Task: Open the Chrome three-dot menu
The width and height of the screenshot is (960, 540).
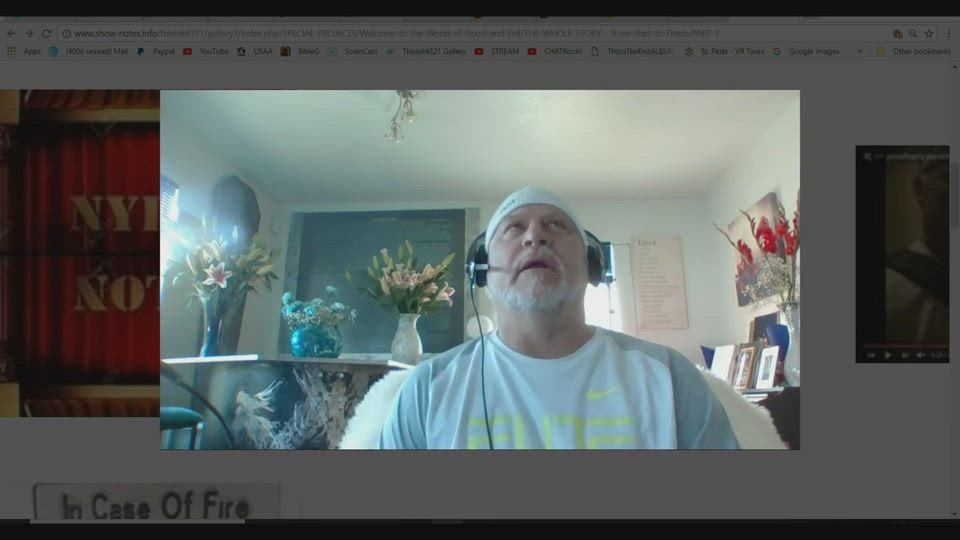Action: pyautogui.click(x=947, y=33)
